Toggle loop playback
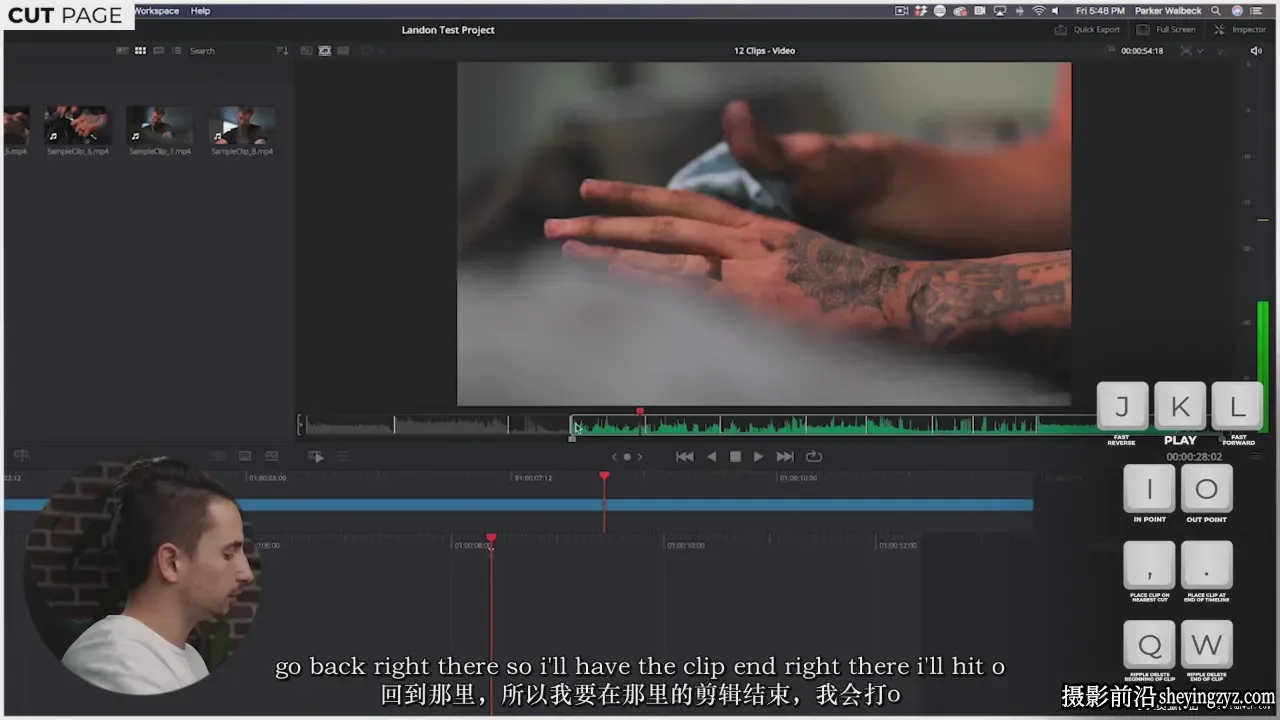 coord(814,457)
